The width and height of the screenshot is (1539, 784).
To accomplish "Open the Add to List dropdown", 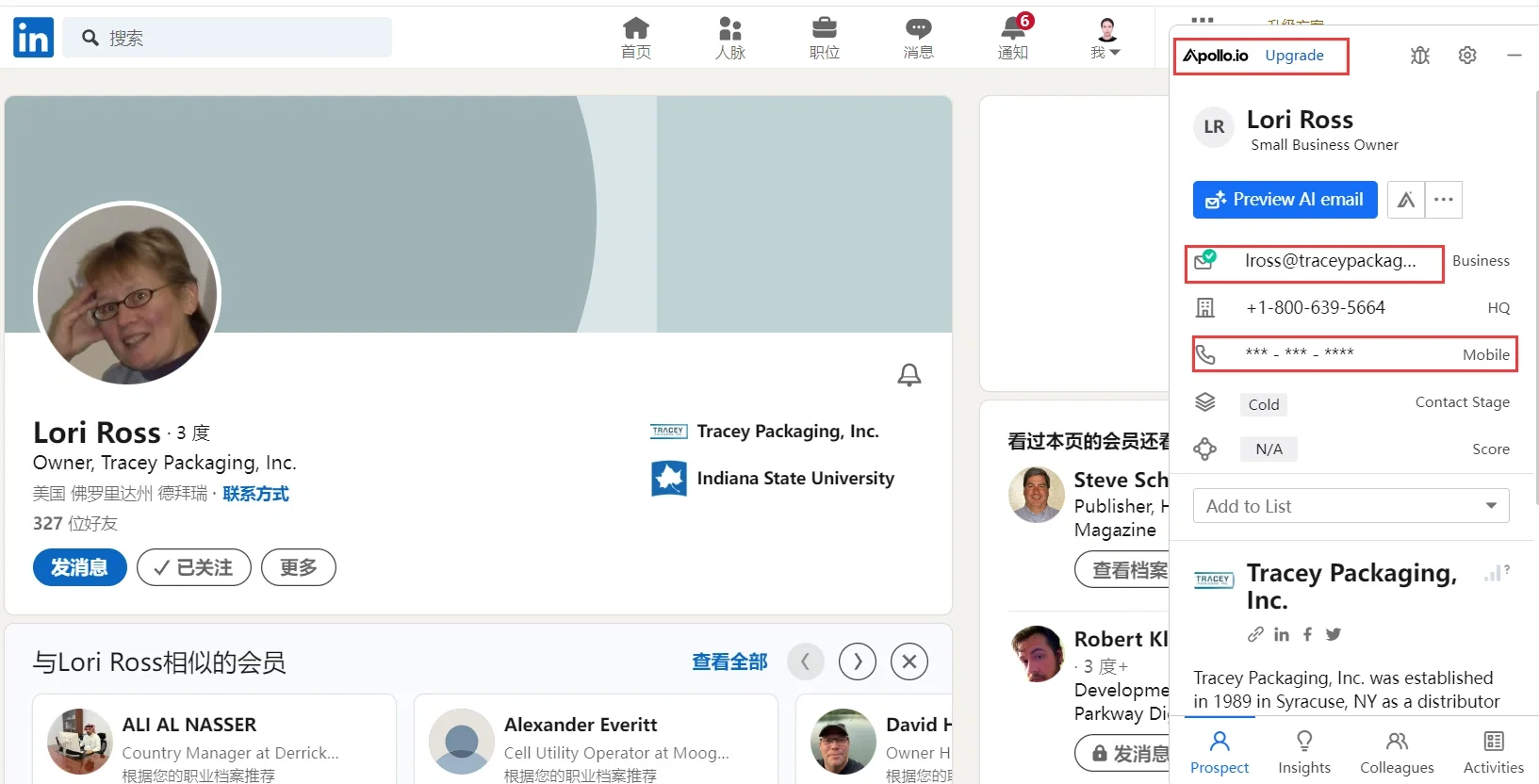I will [x=1351, y=506].
